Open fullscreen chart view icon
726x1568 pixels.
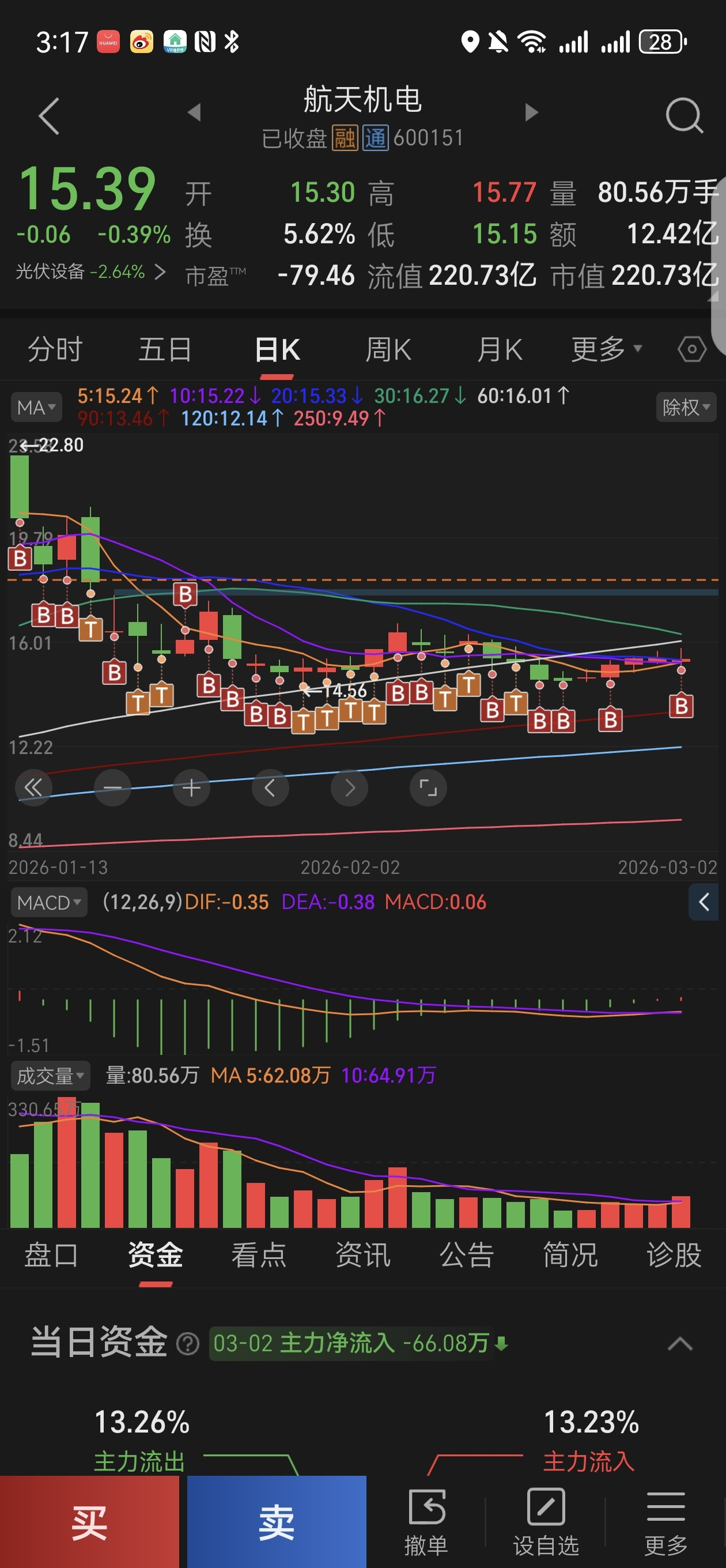pos(429,787)
